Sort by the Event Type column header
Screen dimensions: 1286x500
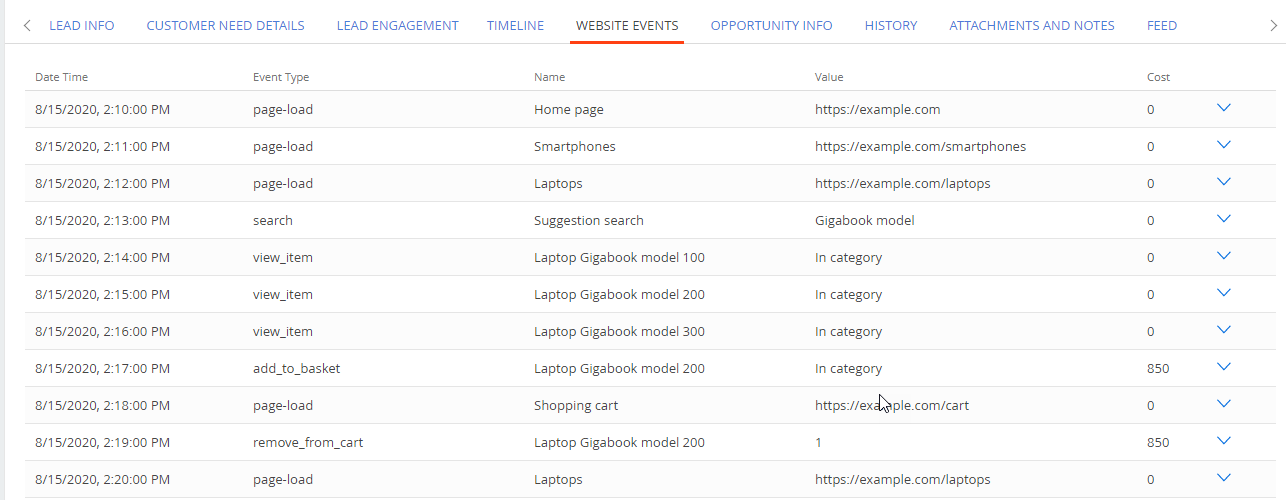click(281, 77)
